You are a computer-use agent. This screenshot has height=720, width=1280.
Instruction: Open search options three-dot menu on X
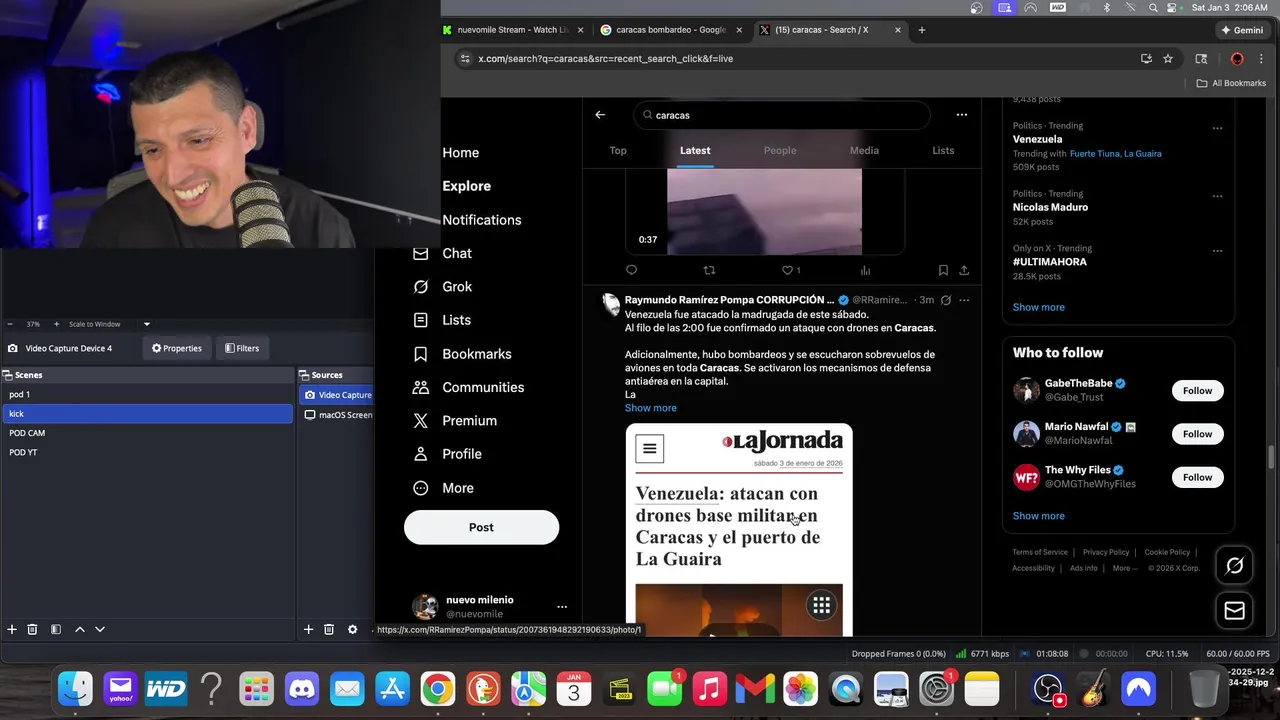point(961,115)
